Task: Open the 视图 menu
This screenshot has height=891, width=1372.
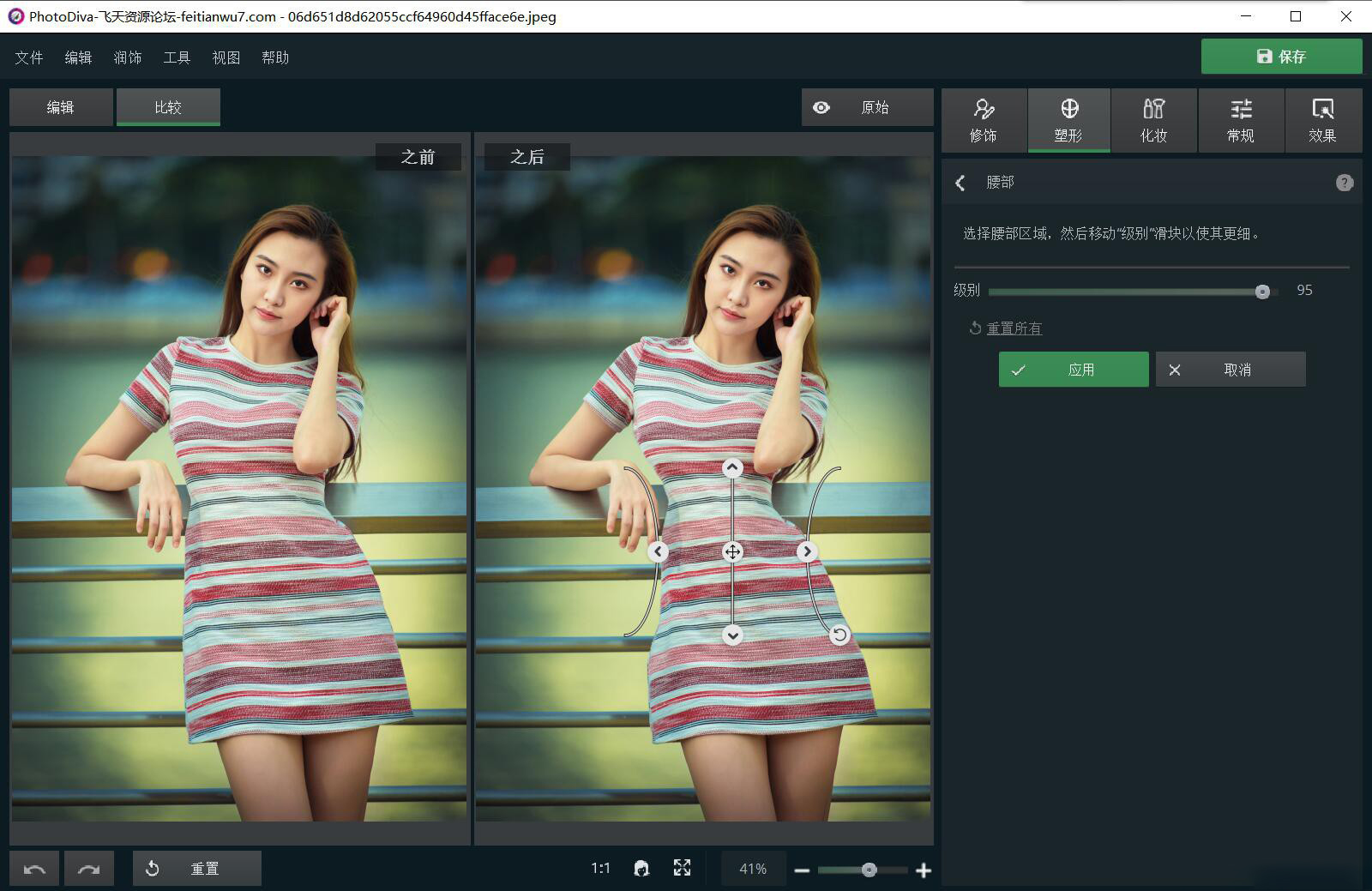Action: 226,57
